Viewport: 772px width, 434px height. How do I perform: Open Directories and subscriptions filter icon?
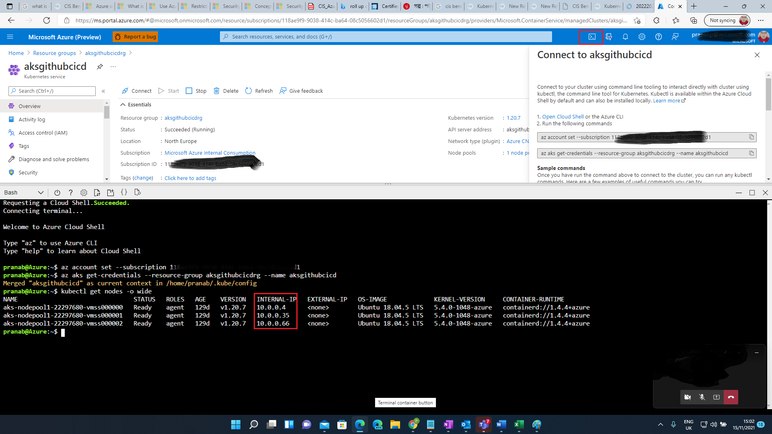click(609, 37)
